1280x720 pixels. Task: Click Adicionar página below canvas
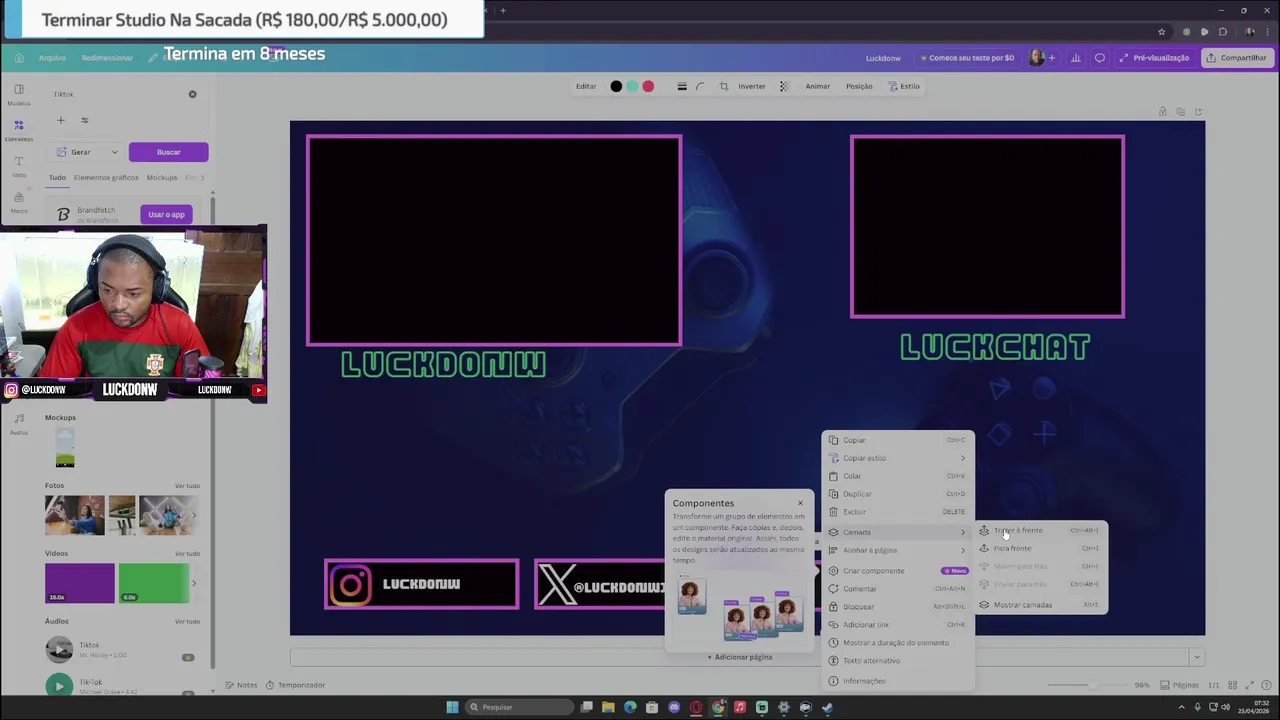click(740, 657)
